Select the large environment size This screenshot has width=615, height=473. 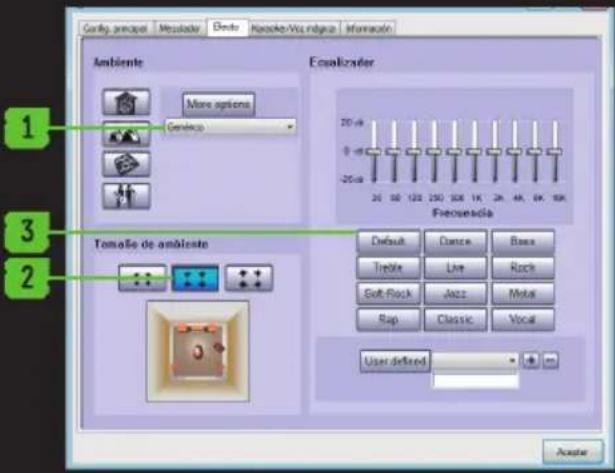pos(248,279)
